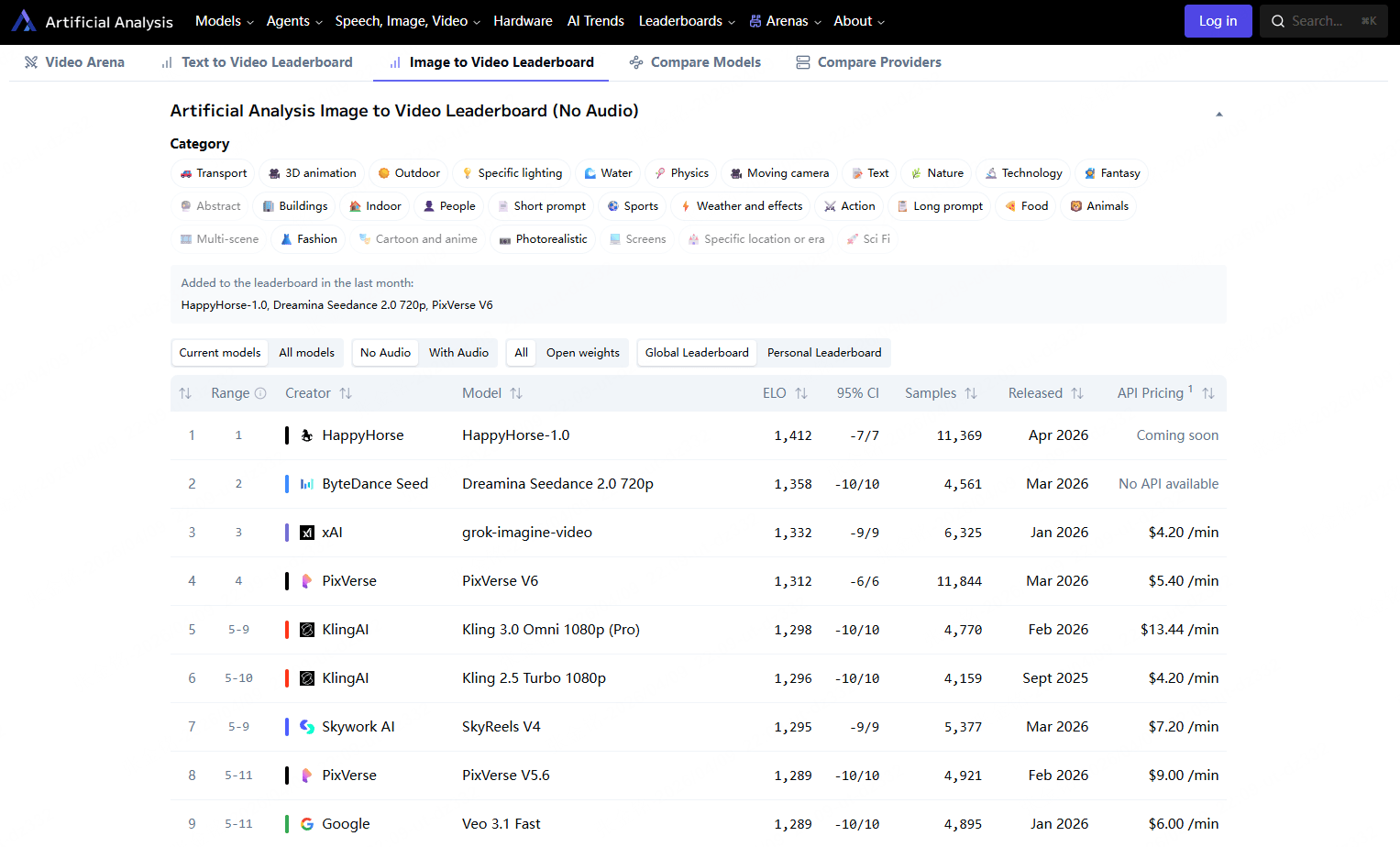Open the Personal Leaderboard view
Screen dimensions: 1400x847
click(x=823, y=353)
